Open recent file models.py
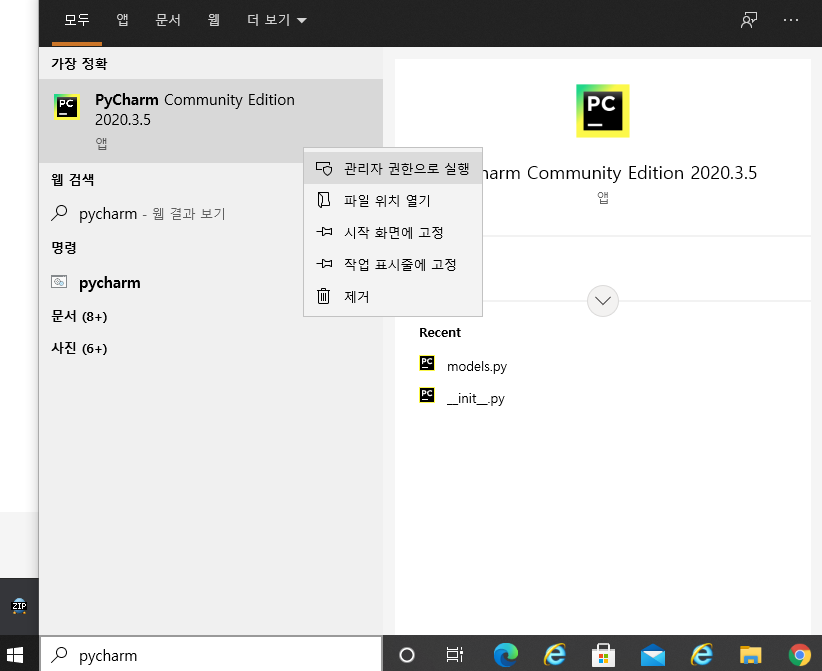This screenshot has width=822, height=671. [477, 366]
